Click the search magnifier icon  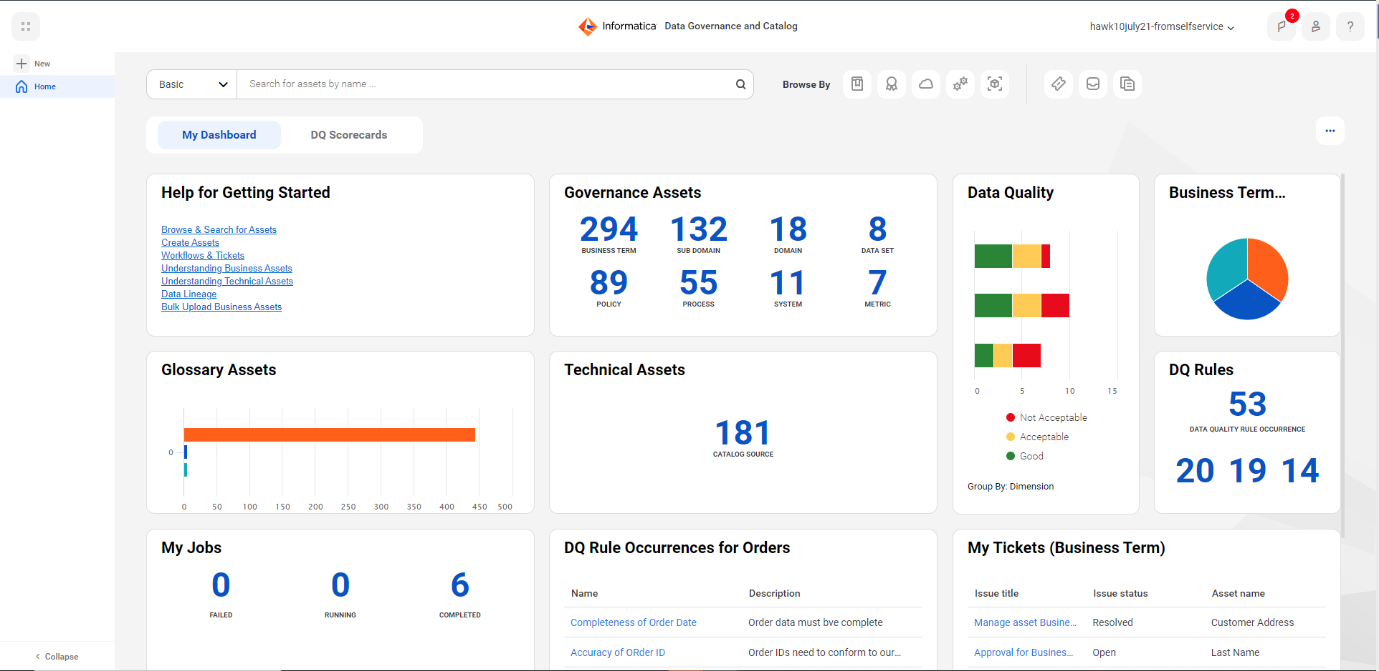pyautogui.click(x=741, y=84)
